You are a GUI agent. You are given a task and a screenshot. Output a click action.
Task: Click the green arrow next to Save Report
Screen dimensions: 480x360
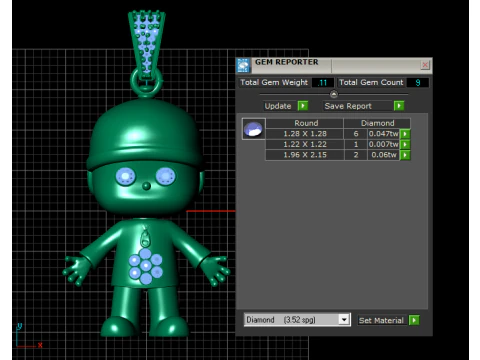point(399,106)
